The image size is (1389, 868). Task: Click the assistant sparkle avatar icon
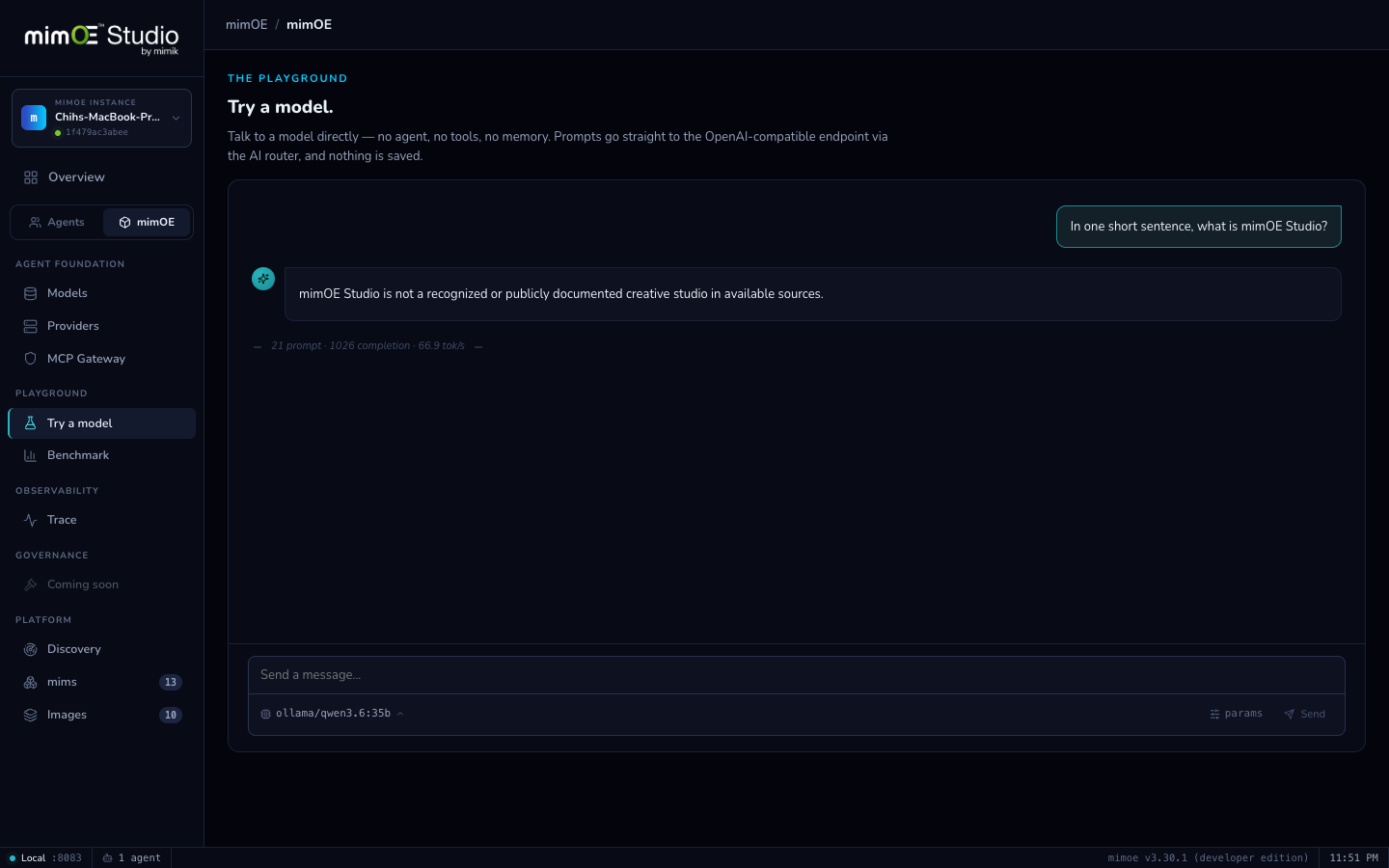263,279
